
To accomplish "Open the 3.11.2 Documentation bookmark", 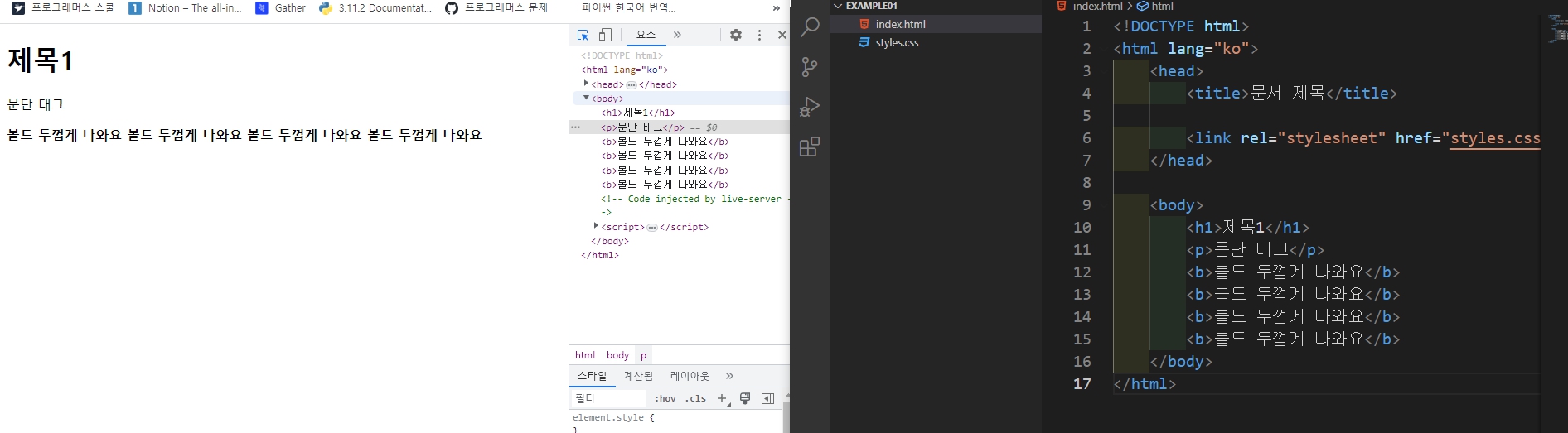I will [x=375, y=8].
